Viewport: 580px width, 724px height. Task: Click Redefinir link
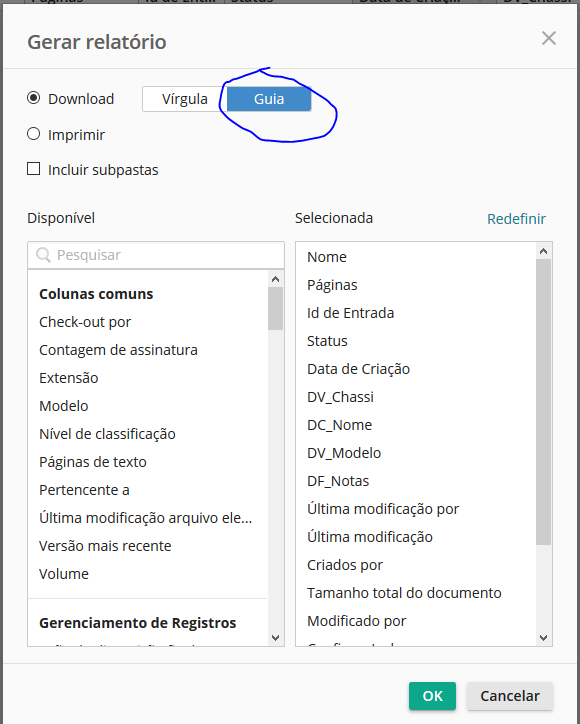(x=516, y=218)
